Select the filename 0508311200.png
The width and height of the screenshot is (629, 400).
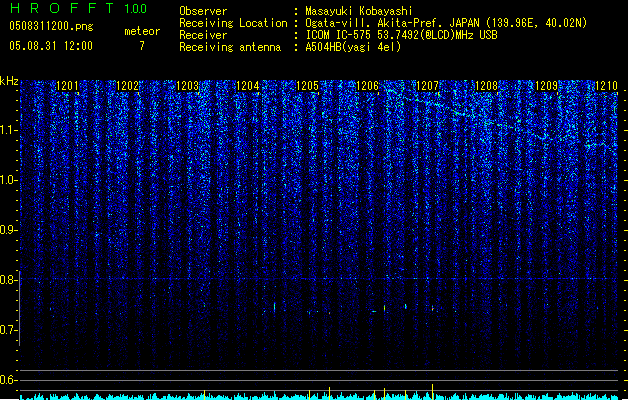(51, 26)
